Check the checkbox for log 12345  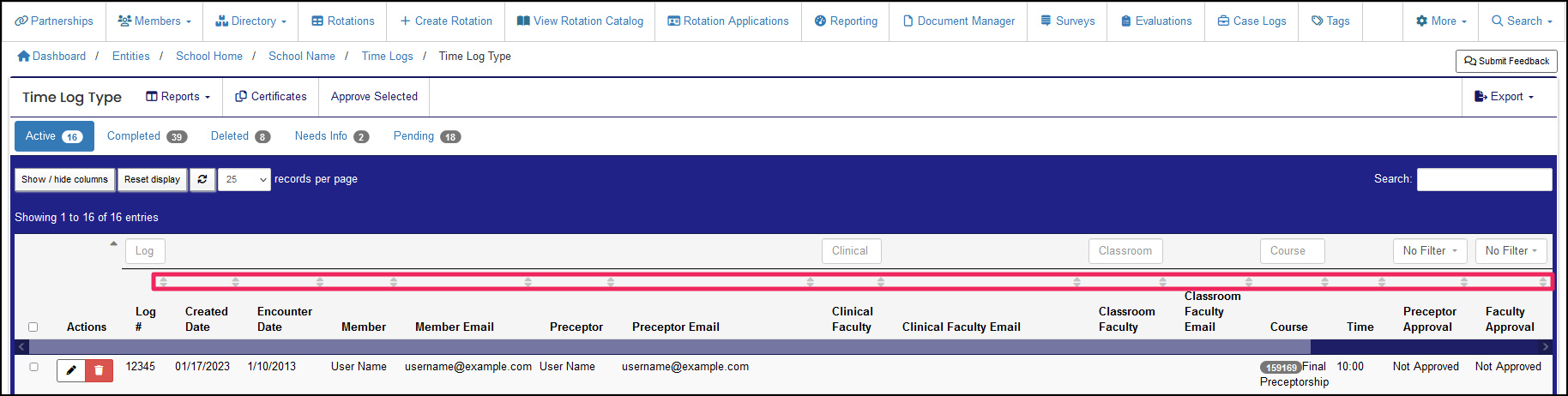click(33, 367)
